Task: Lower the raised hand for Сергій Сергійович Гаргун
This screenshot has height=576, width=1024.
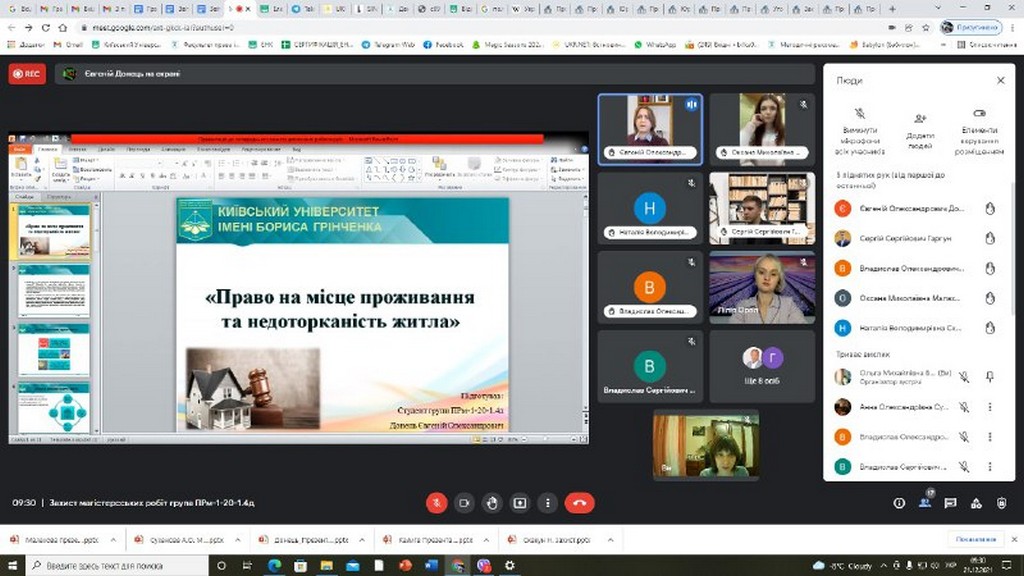Action: [x=990, y=239]
